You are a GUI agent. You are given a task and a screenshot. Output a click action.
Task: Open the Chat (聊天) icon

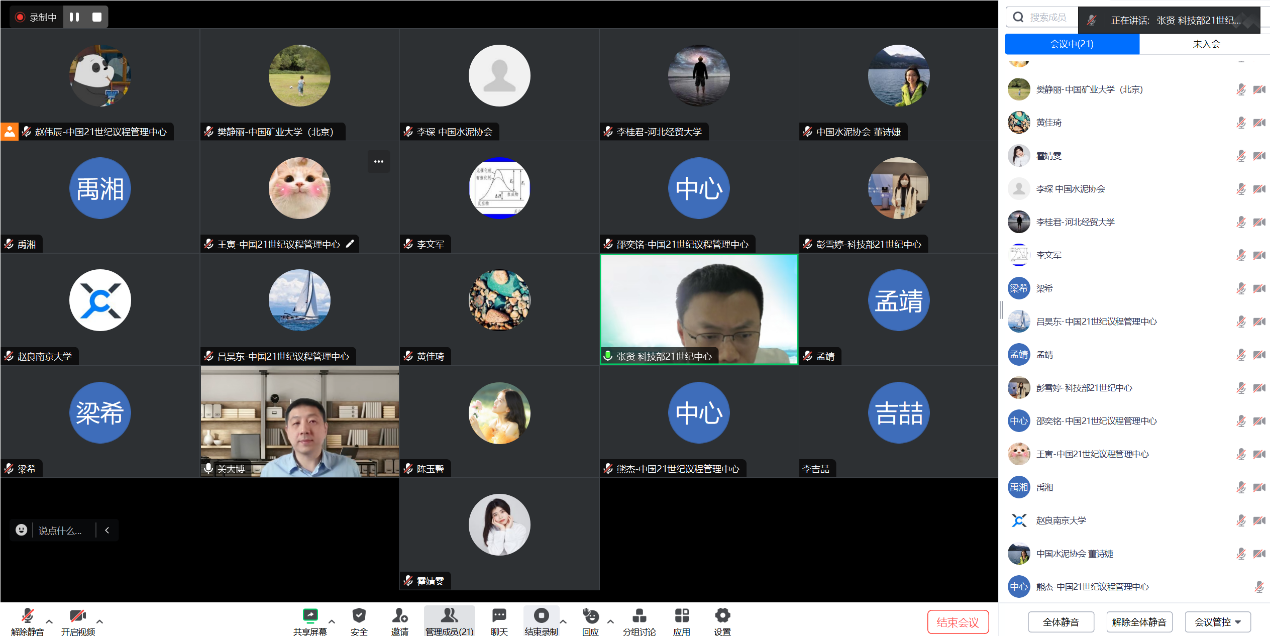click(499, 616)
